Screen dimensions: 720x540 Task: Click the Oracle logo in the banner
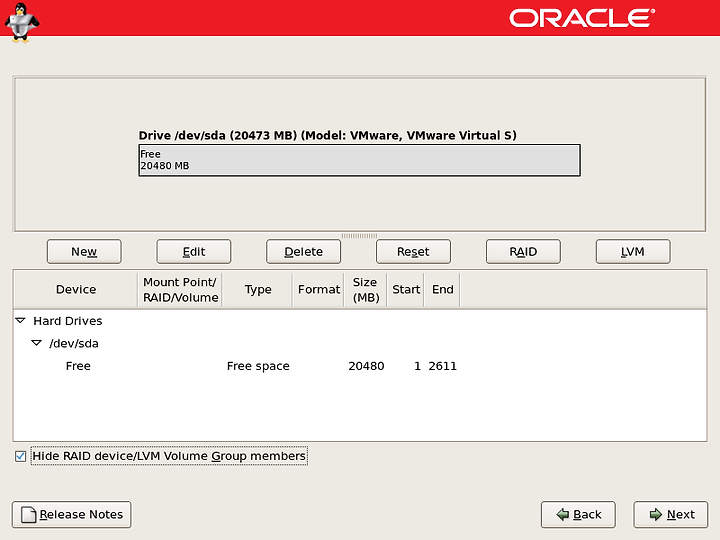[x=582, y=18]
